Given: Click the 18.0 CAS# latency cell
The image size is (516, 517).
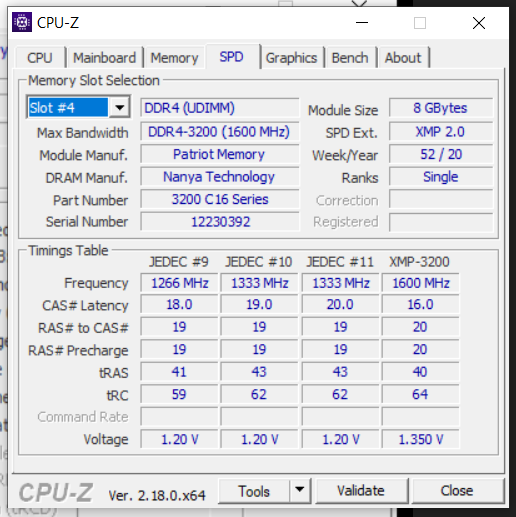Looking at the screenshot, I should tap(179, 304).
